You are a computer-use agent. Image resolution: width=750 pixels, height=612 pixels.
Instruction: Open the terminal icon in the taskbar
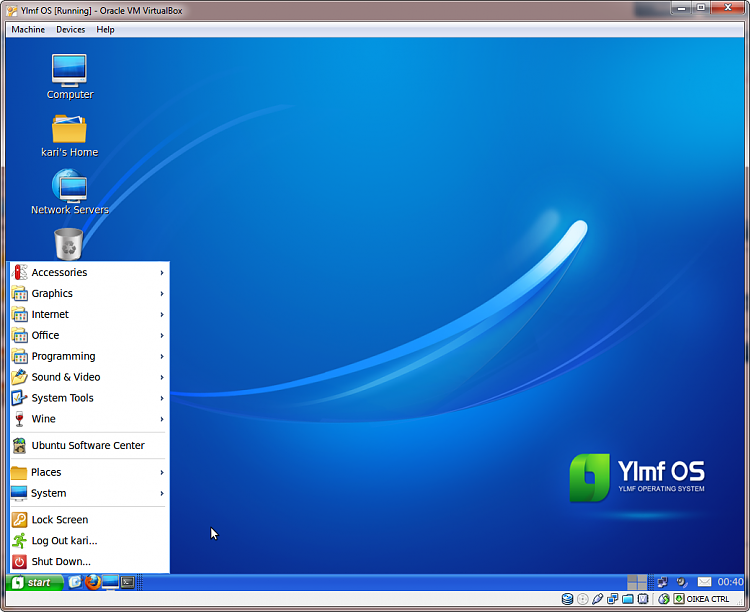[128, 582]
